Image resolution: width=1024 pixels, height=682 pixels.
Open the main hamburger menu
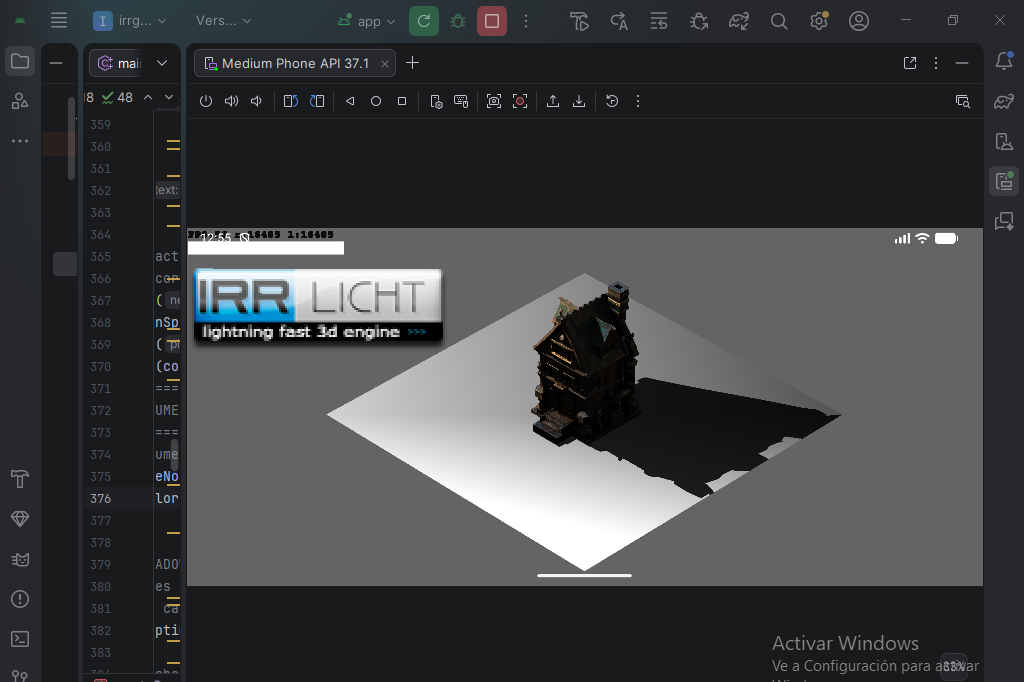[59, 20]
